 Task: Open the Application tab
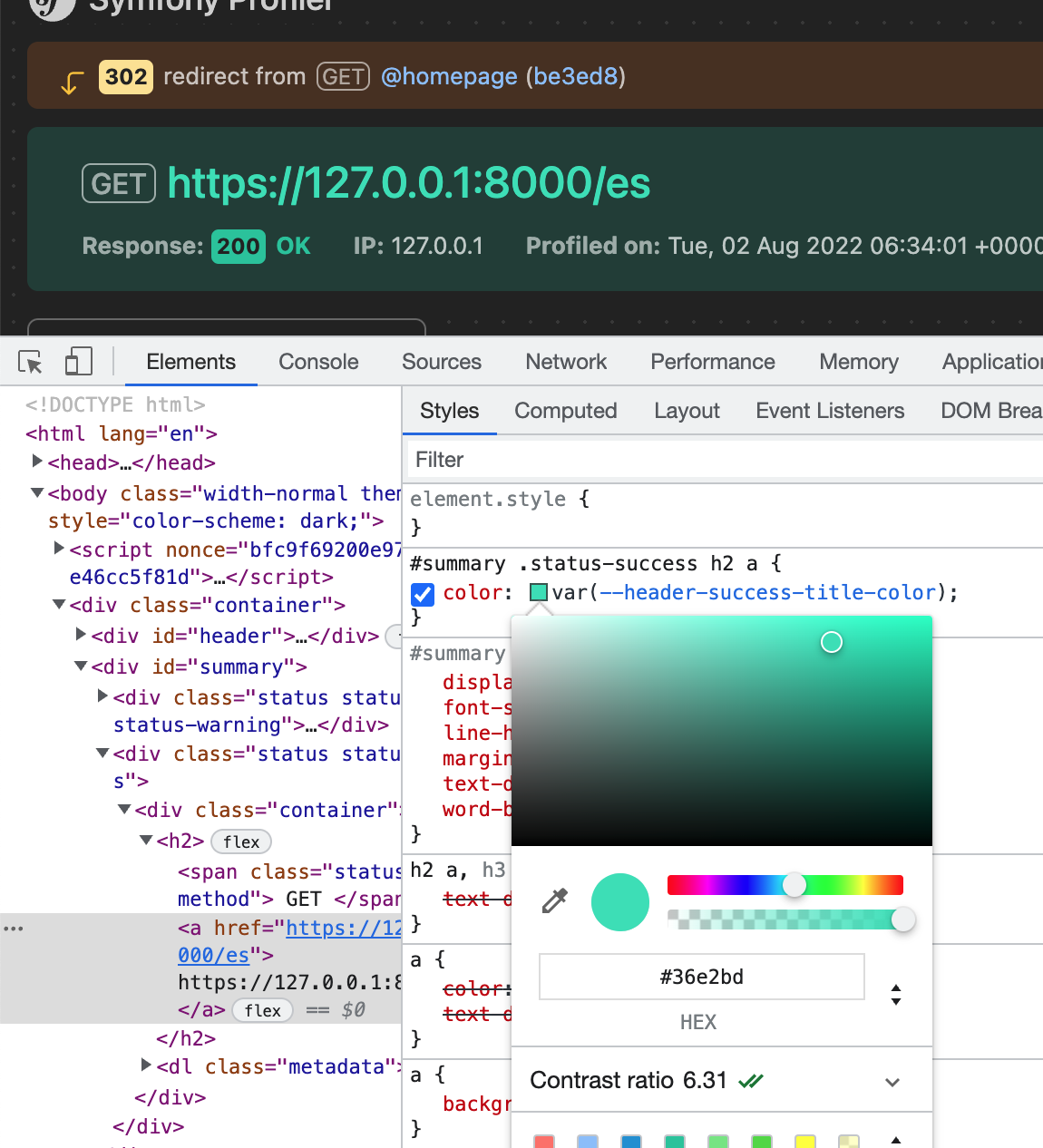(992, 362)
